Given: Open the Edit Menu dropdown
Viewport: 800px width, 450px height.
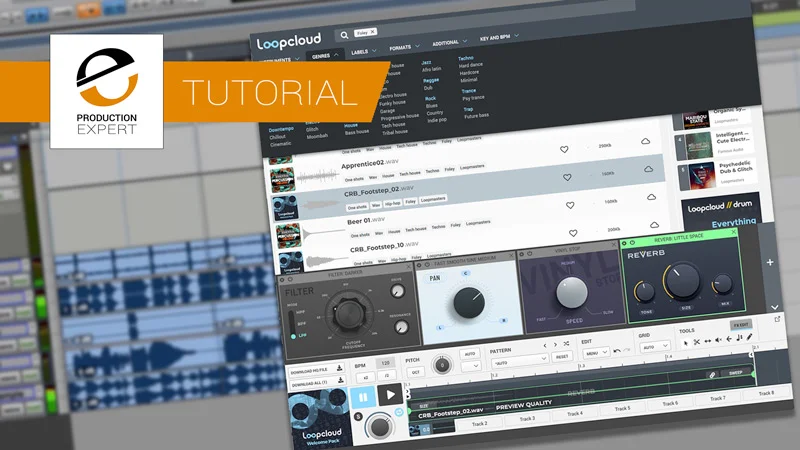Looking at the screenshot, I should click(x=595, y=353).
